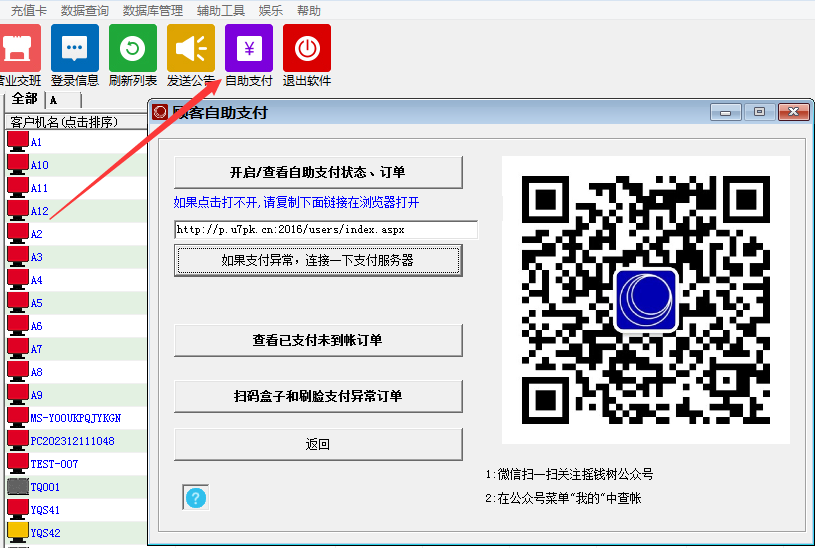Open the 充值卡 menu
The image size is (815, 548).
point(29,10)
